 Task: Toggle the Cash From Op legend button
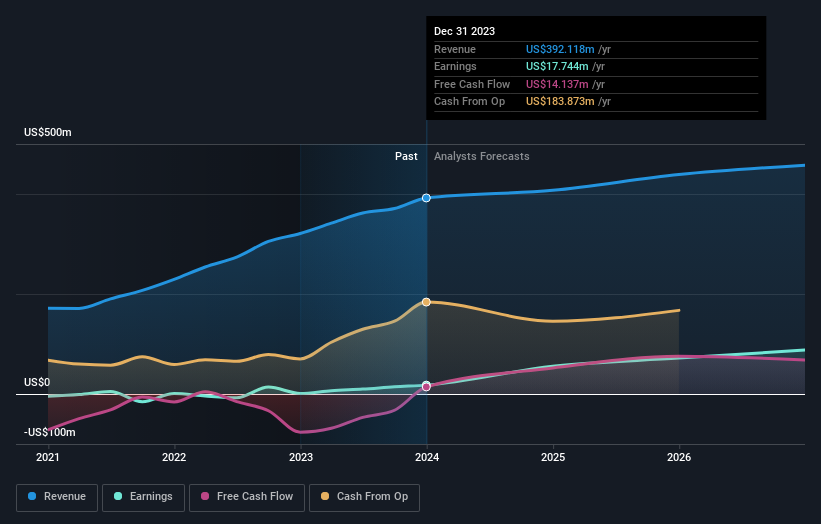364,497
